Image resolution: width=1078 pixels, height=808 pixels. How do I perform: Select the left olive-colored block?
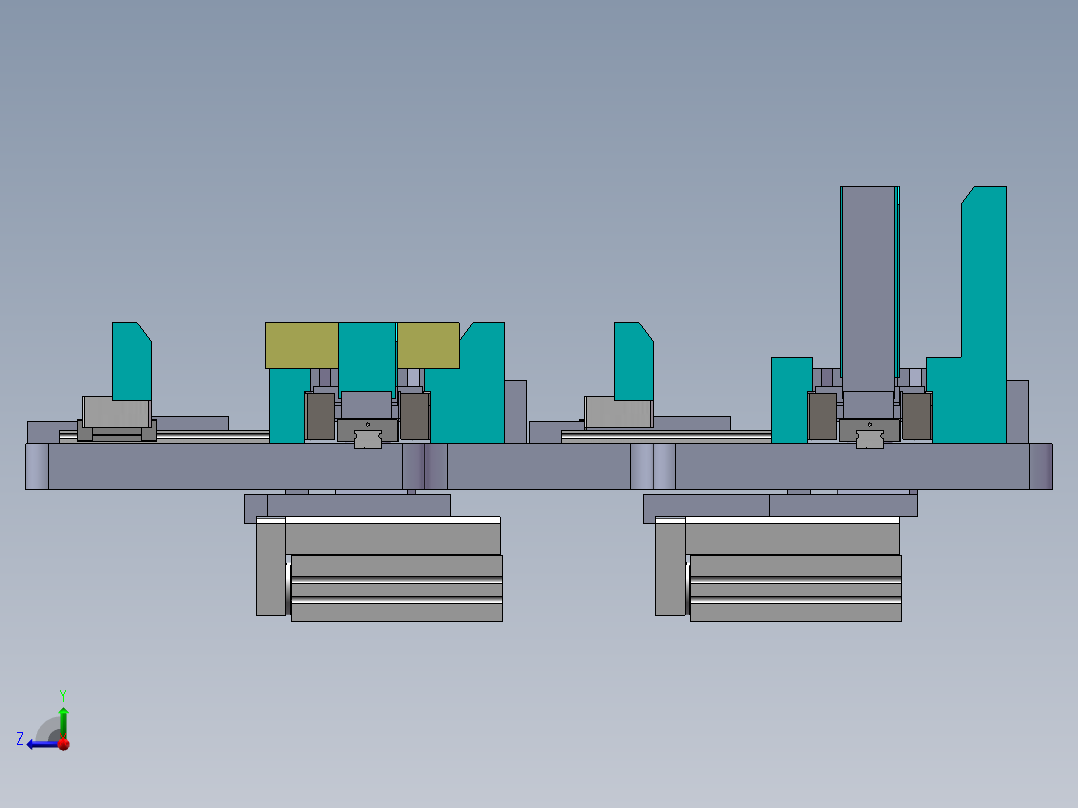click(x=302, y=345)
